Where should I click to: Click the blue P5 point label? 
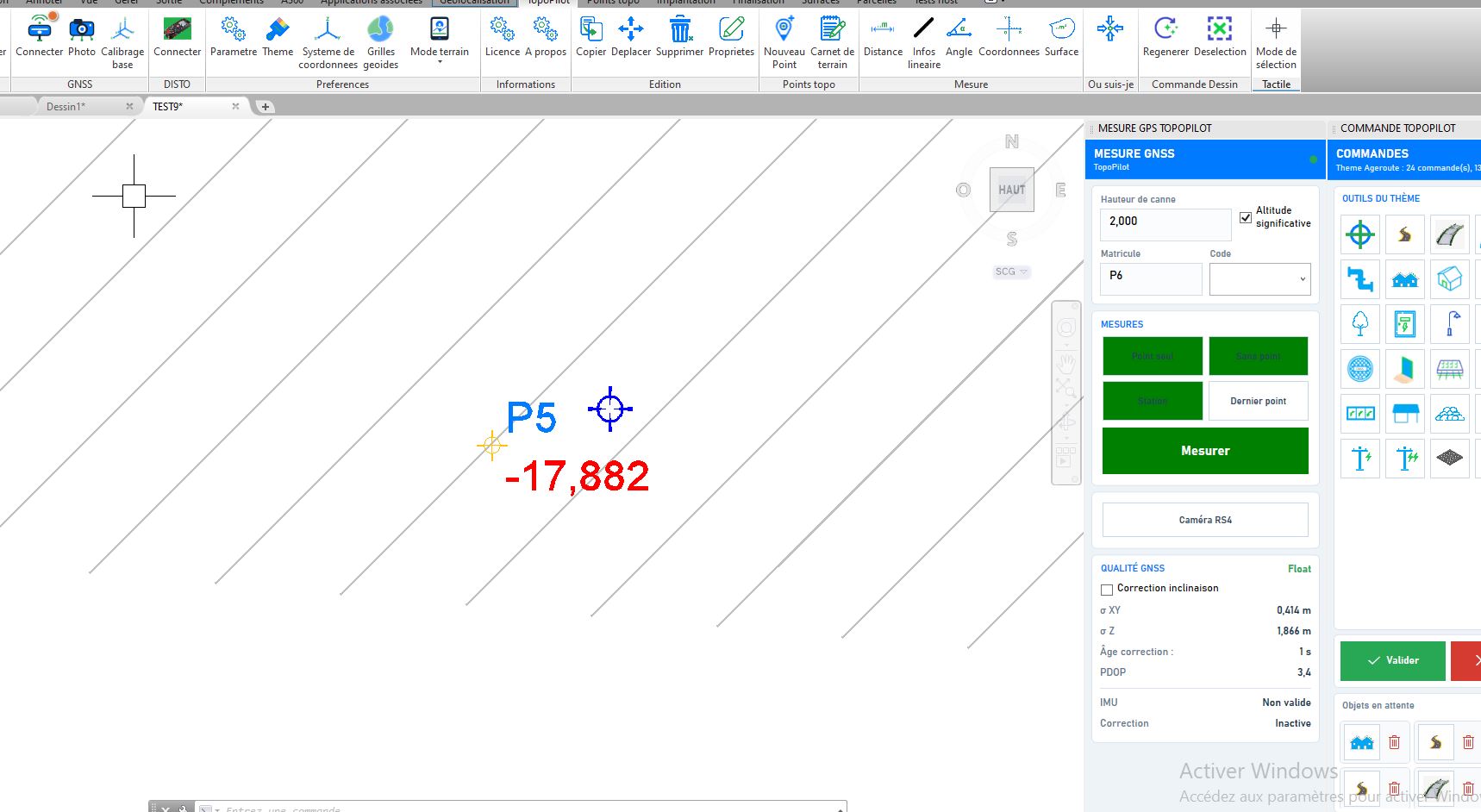pos(531,418)
